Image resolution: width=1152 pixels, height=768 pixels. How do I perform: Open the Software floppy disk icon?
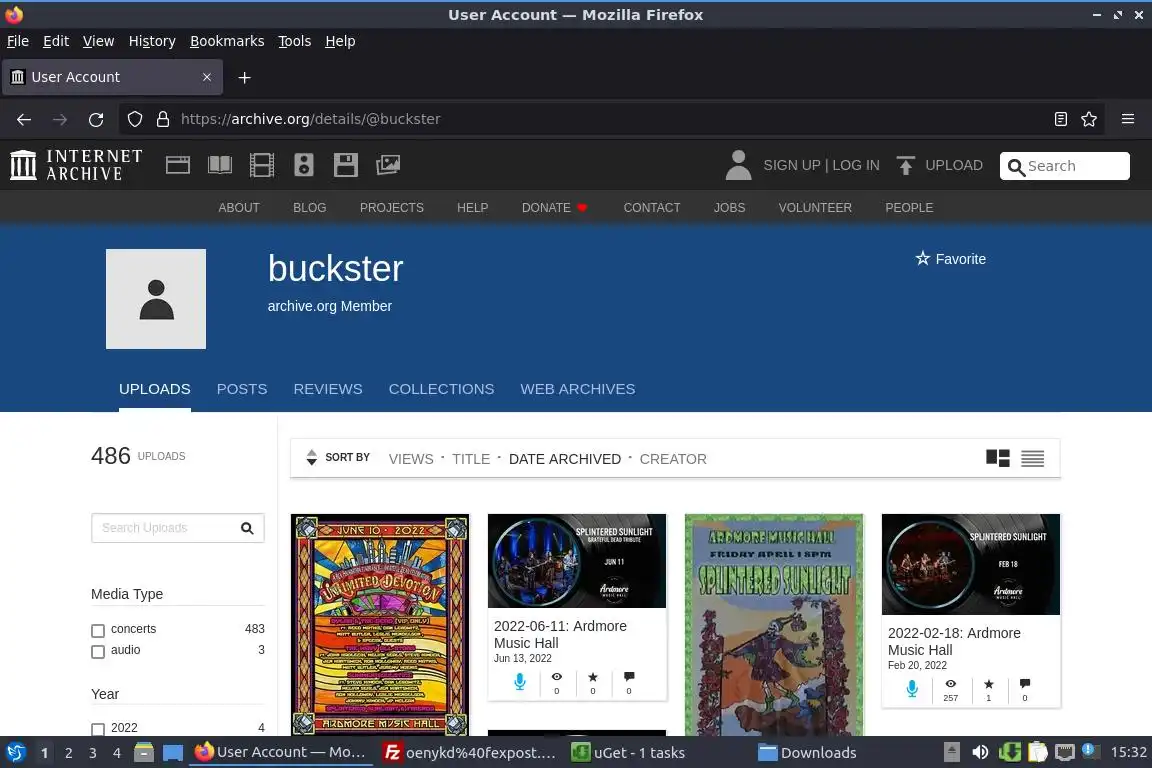345,165
